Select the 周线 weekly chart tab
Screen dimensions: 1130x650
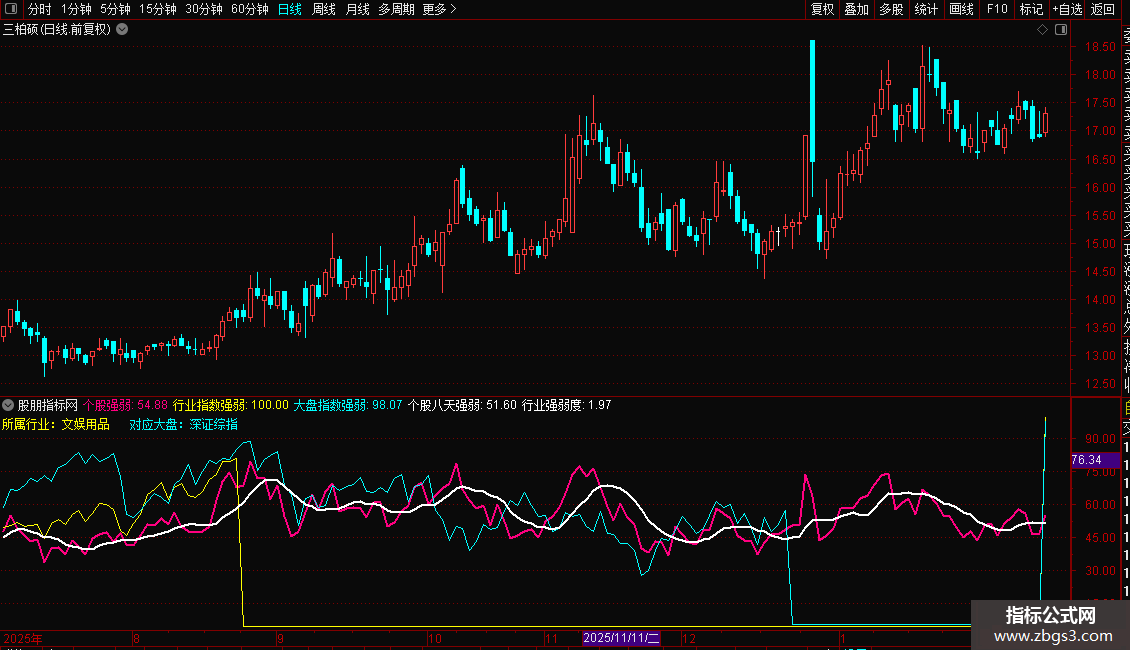tap(323, 9)
